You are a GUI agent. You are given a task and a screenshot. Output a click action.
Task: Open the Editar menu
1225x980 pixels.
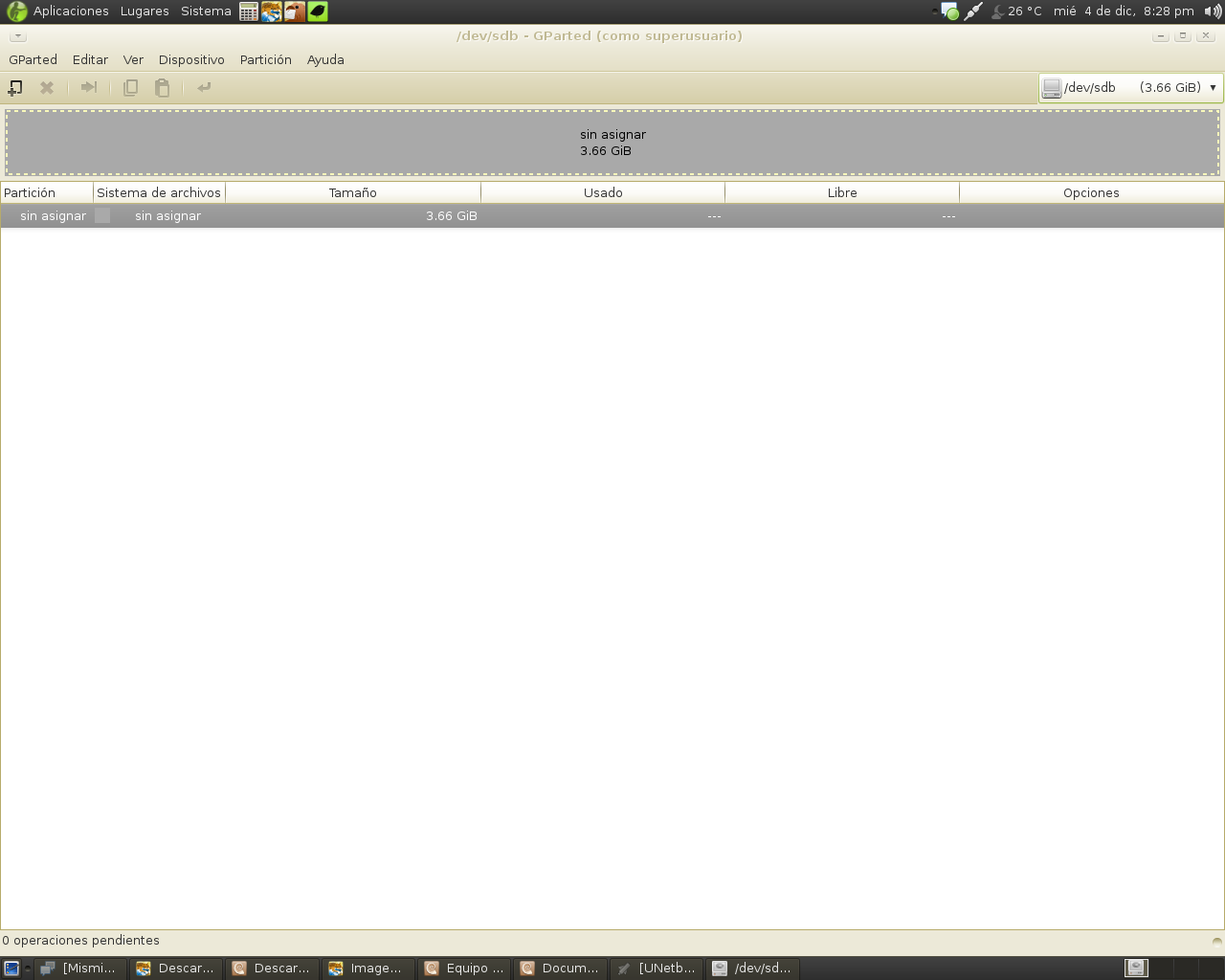[90, 59]
